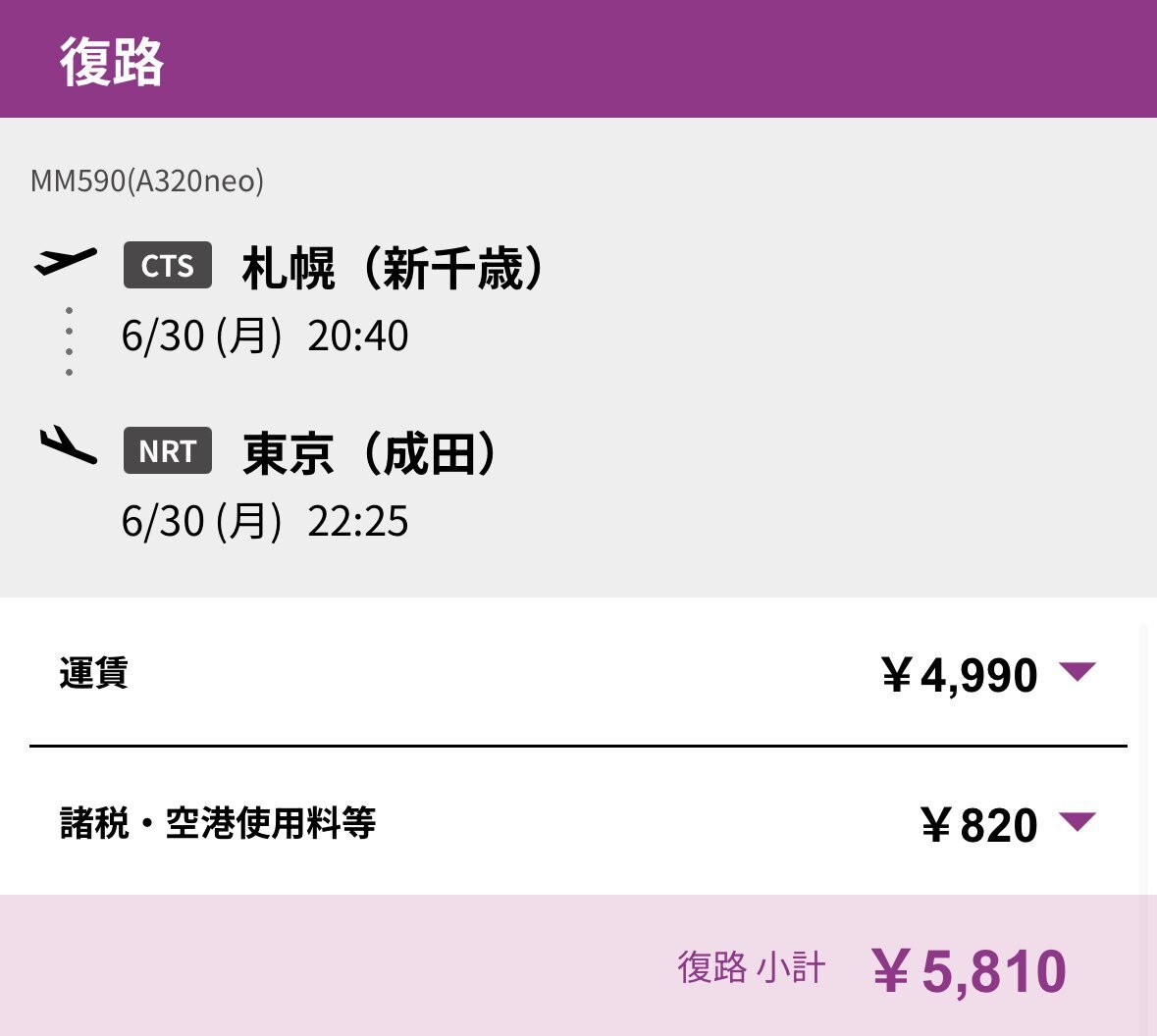Screen dimensions: 1157x1036
Task: Click the ¥5,810 subtotal amount
Action: pos(969,971)
